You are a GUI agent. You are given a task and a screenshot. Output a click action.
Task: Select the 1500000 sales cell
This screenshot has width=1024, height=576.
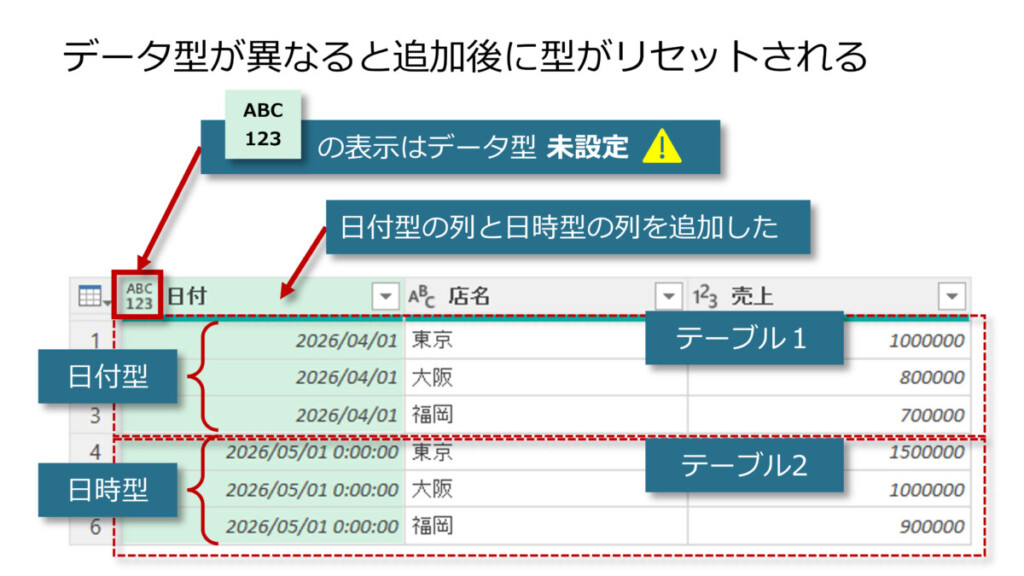tap(925, 453)
